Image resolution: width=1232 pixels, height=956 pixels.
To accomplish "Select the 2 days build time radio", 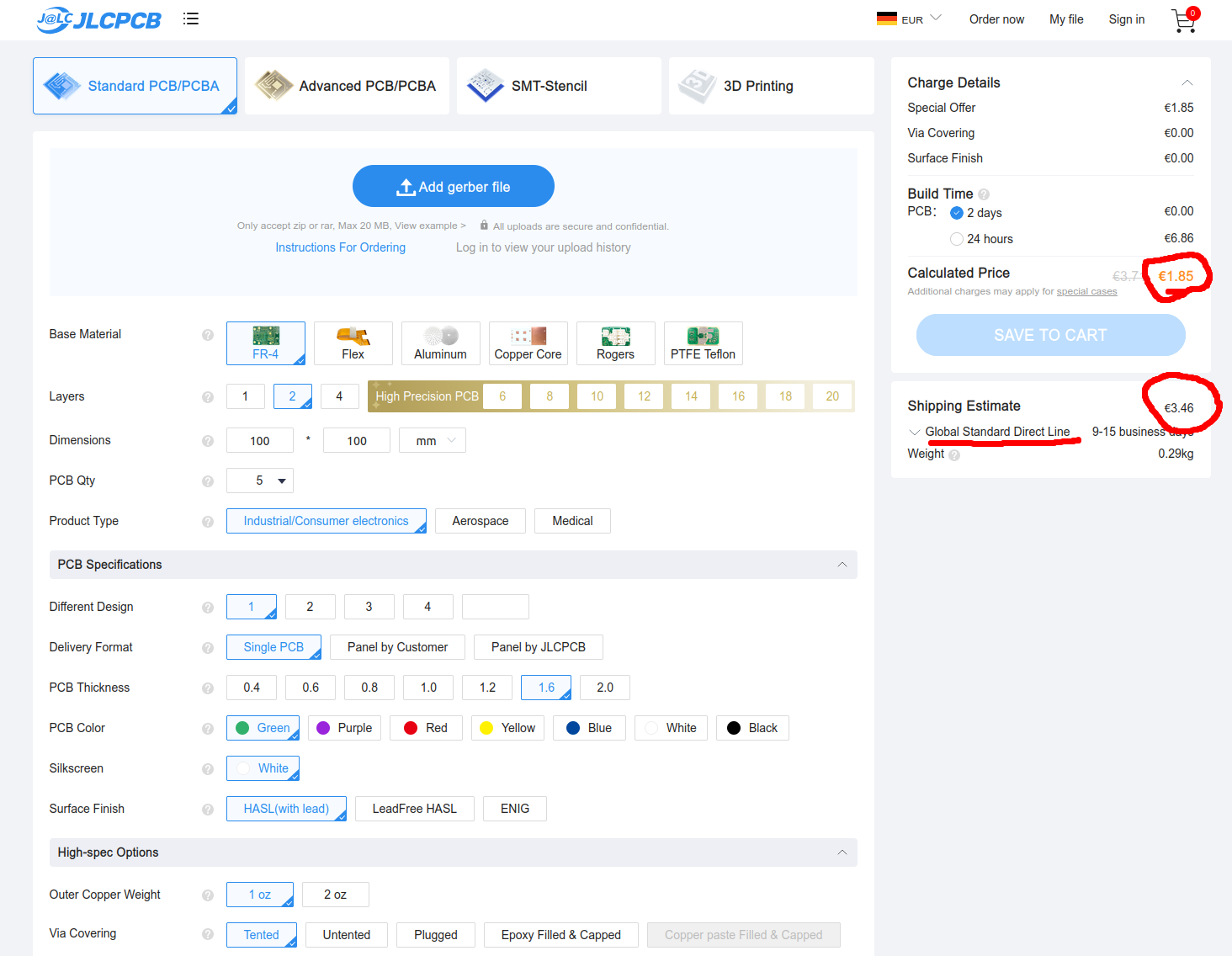I will click(957, 213).
